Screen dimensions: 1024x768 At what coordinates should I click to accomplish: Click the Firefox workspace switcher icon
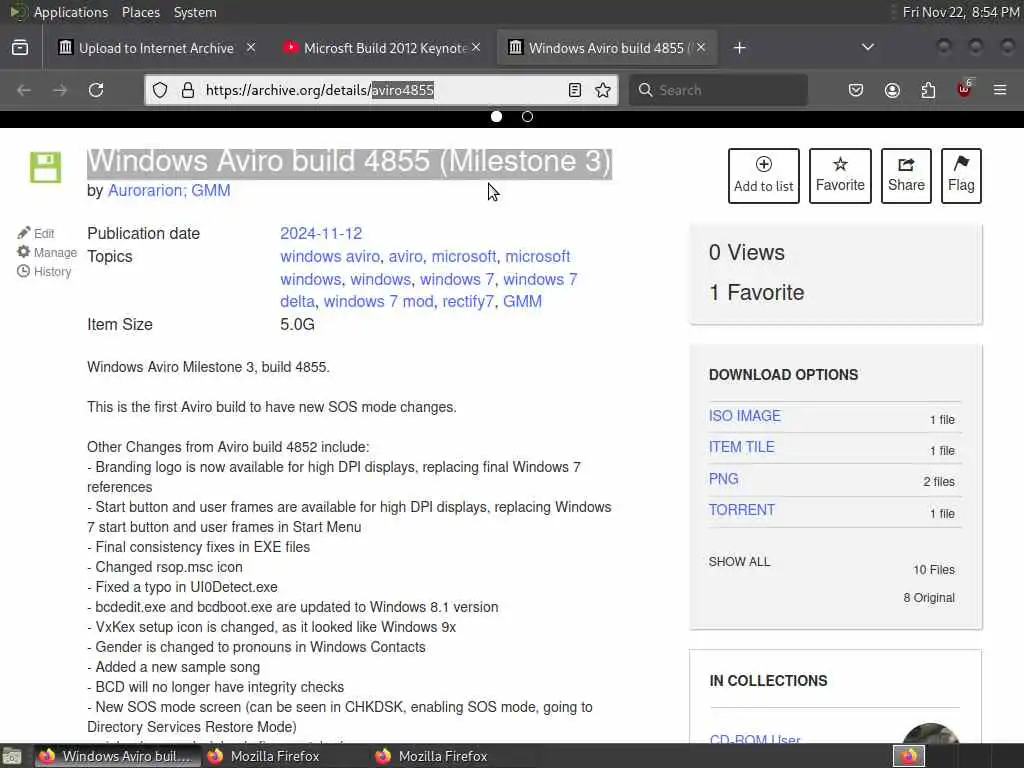pyautogui.click(x=909, y=756)
